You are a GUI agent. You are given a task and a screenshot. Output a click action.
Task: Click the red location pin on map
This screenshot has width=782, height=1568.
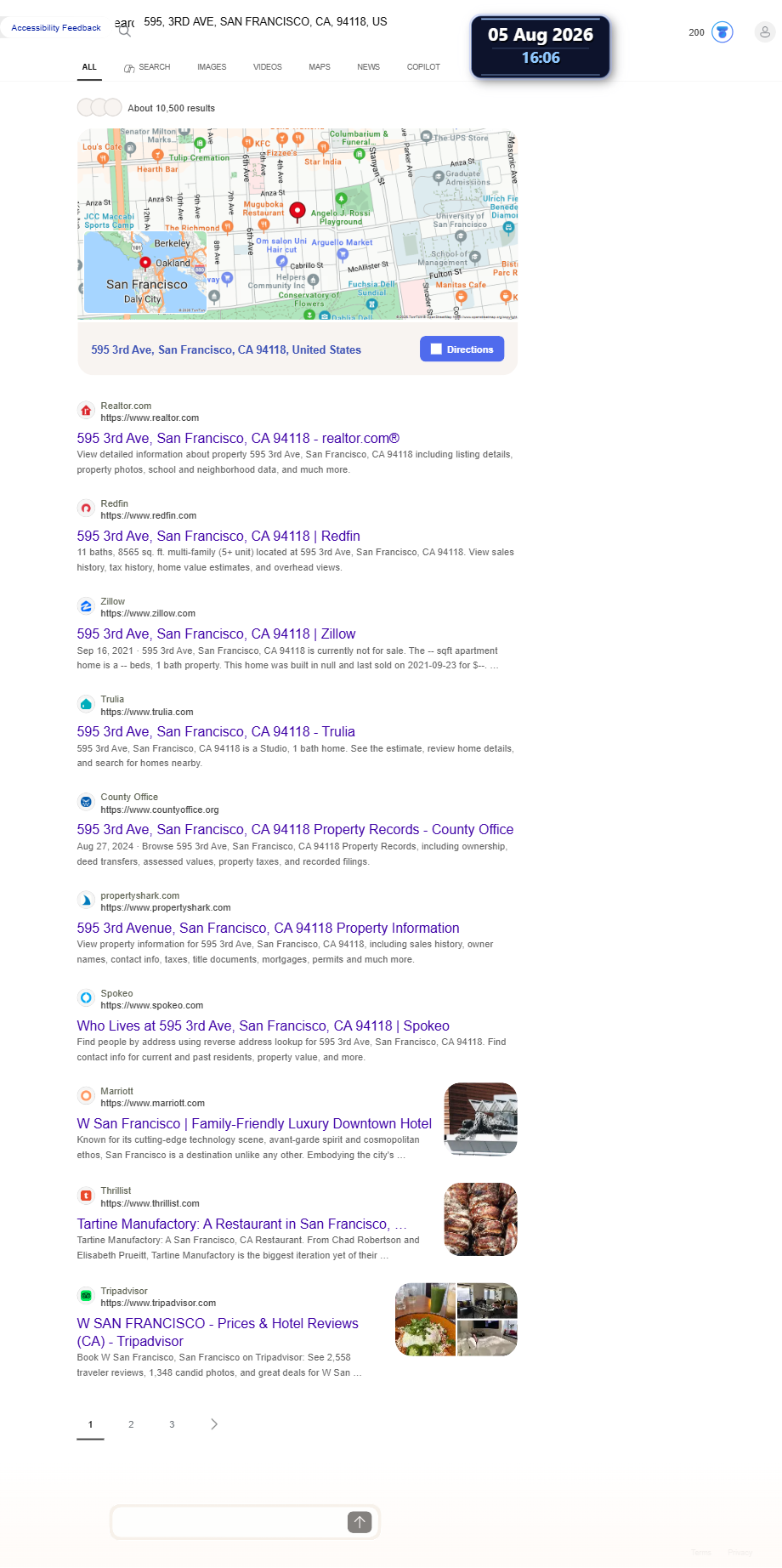point(297,211)
